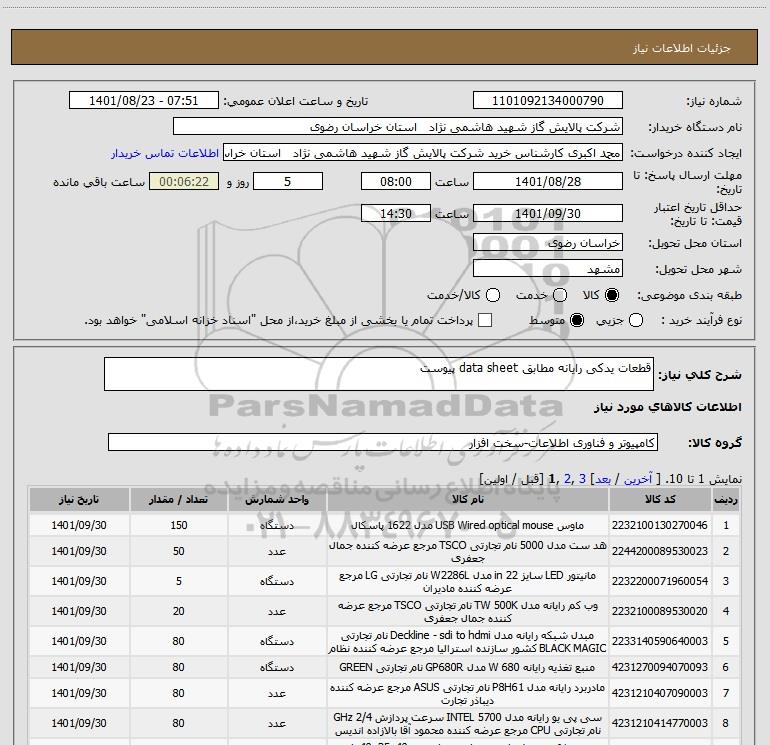Select the خدمت radio option
Viewport: 770px width, 745px height.
560,295
